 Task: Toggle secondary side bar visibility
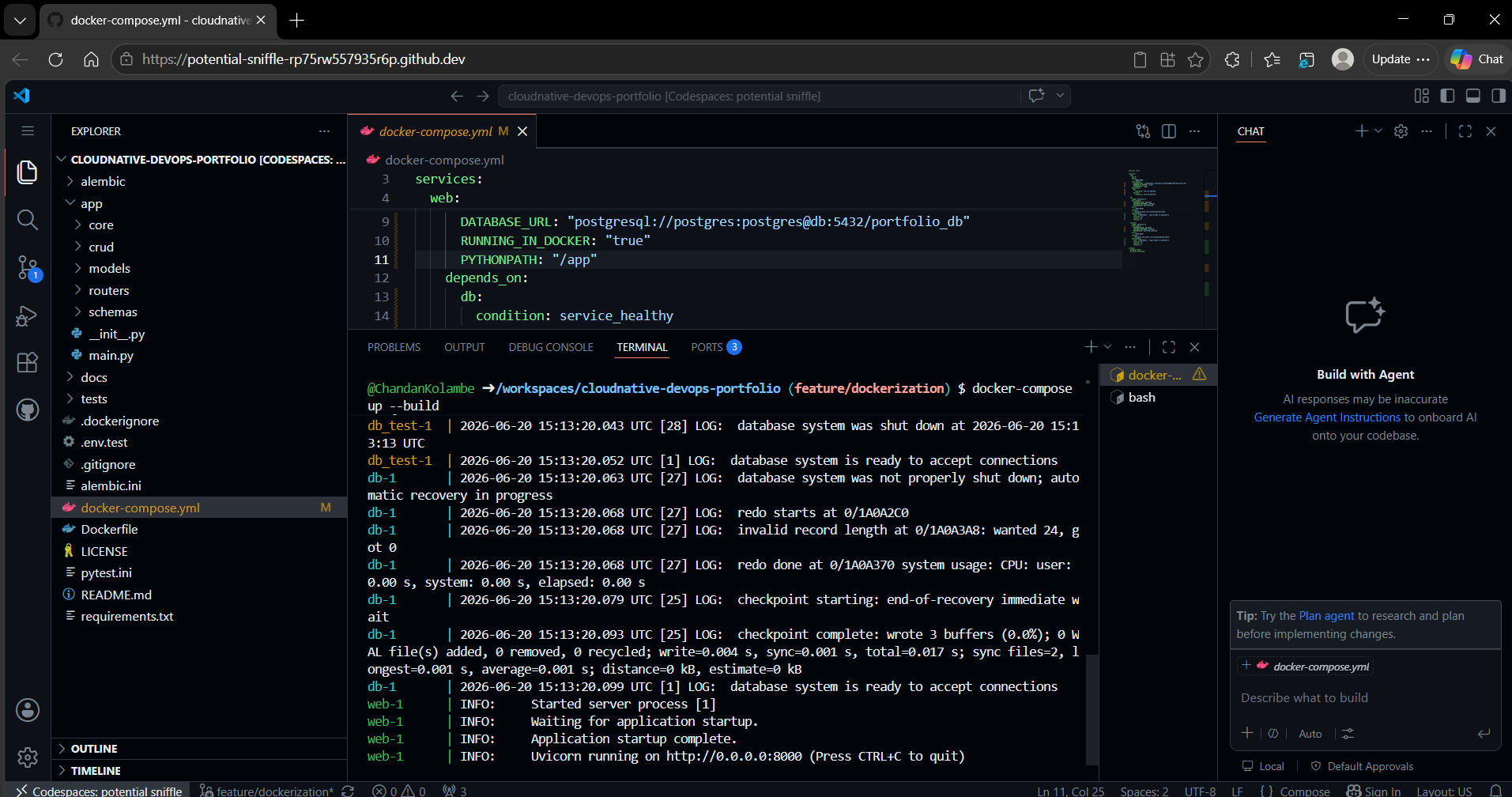coord(1499,96)
